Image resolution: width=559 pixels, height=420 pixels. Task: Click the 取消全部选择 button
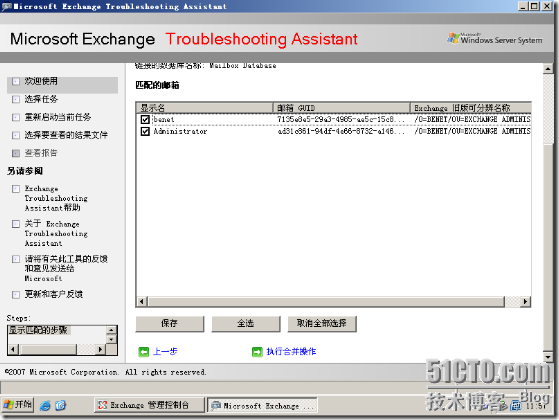(x=322, y=324)
